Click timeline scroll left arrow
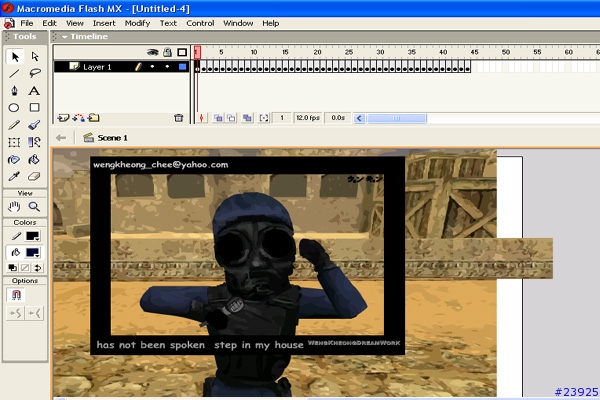The width and height of the screenshot is (600, 400). (x=359, y=118)
